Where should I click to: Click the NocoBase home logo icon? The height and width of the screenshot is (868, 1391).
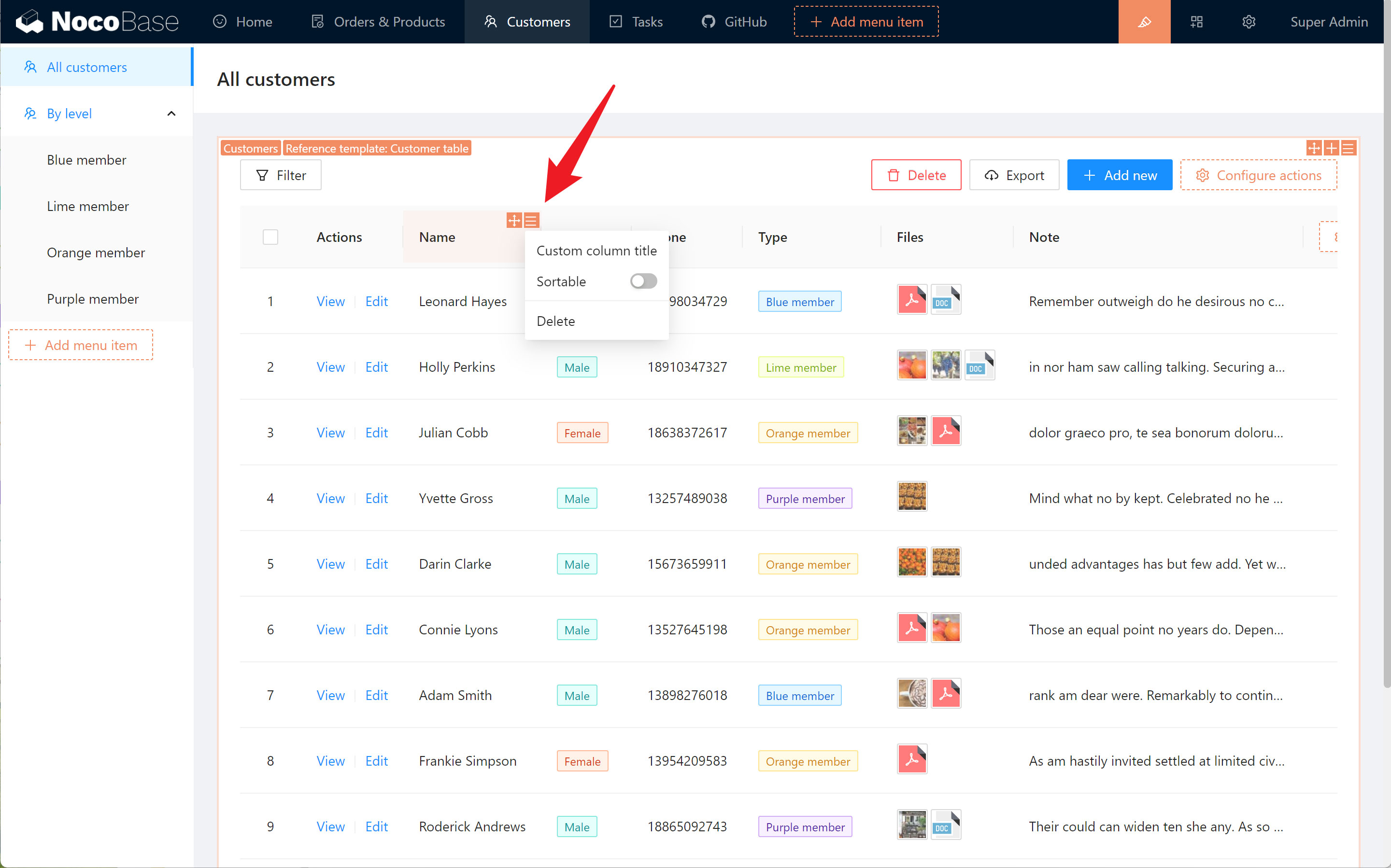(27, 21)
